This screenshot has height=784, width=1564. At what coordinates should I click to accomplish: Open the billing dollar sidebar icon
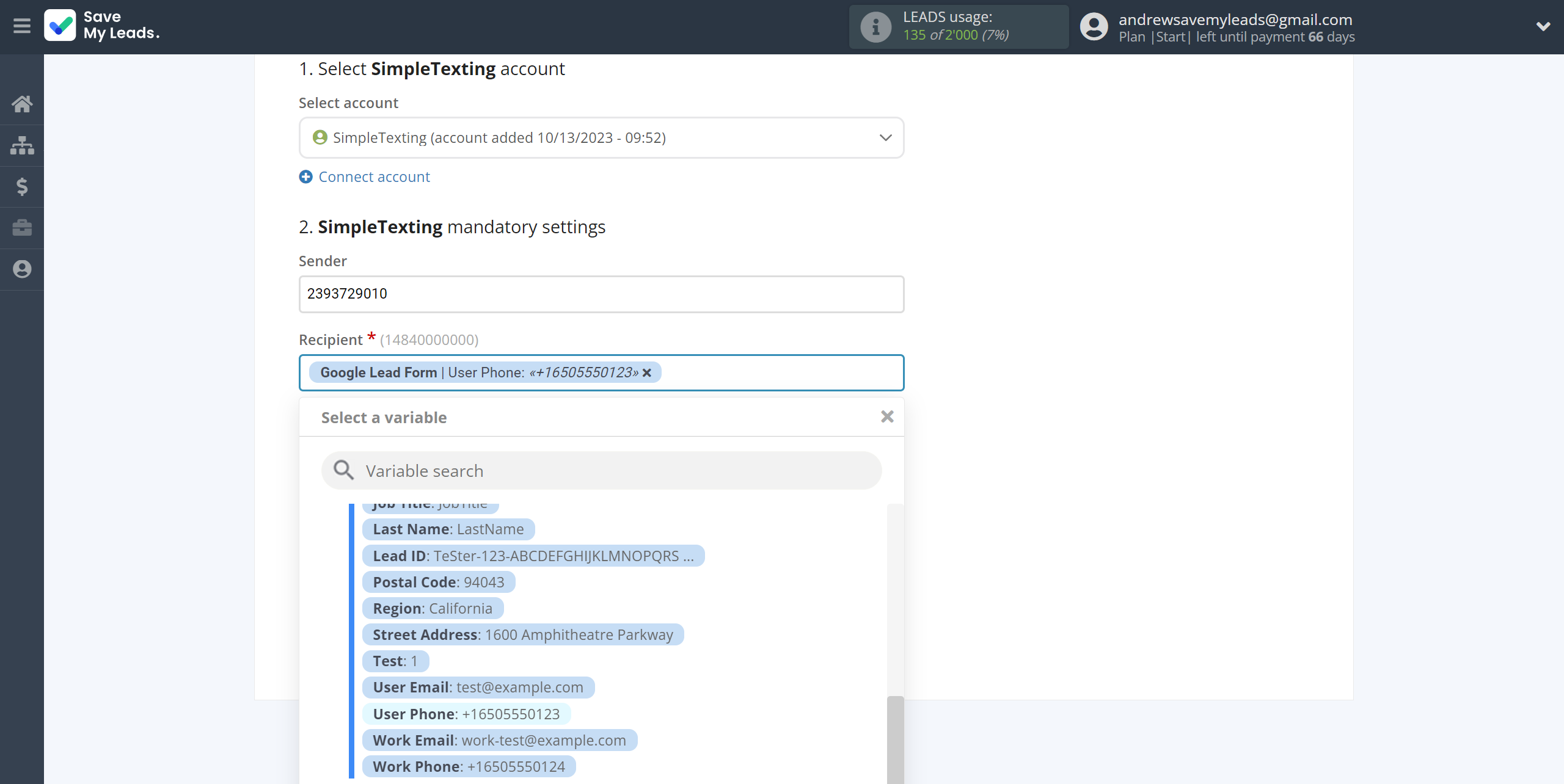[x=22, y=186]
